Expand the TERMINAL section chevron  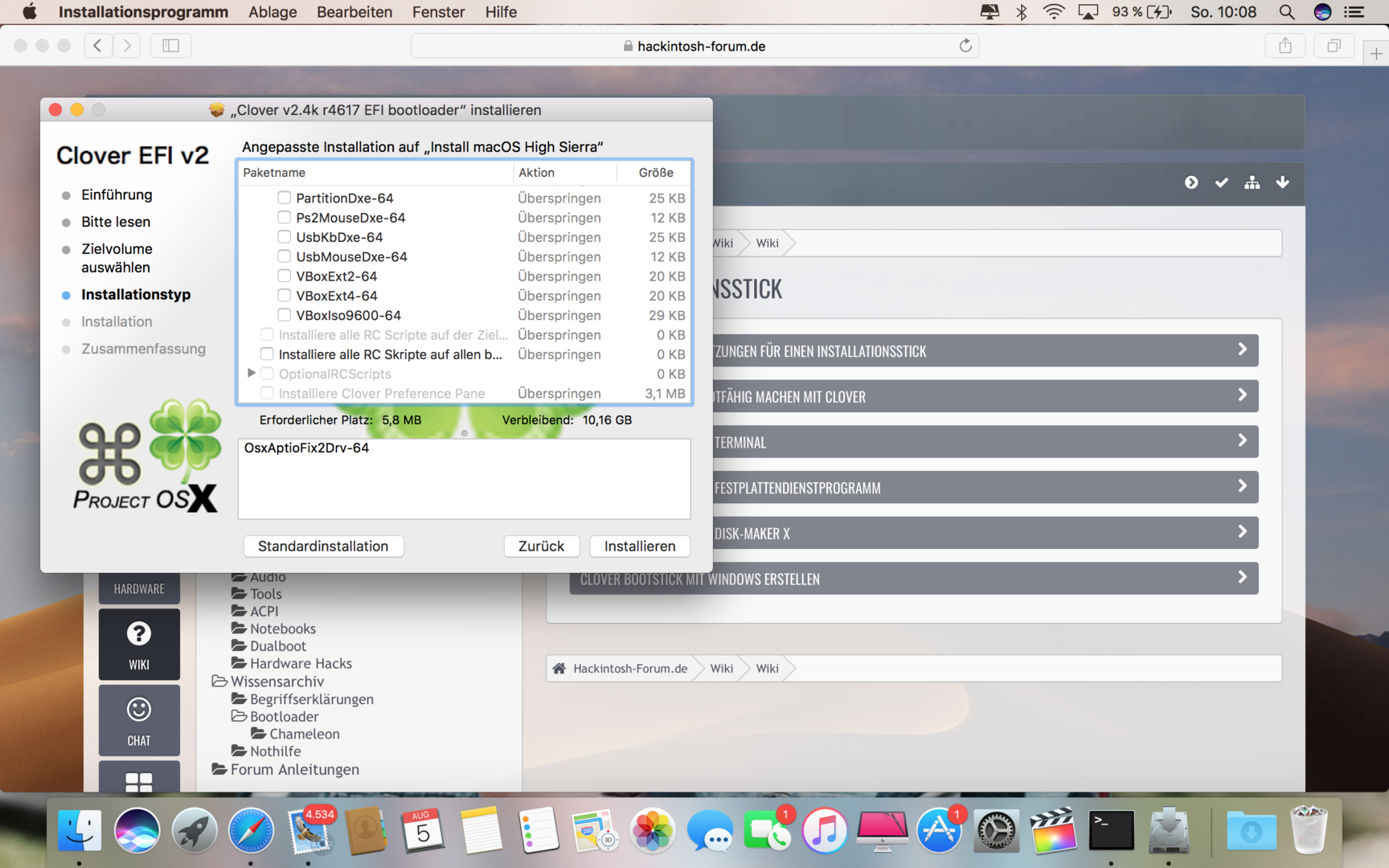(1243, 441)
